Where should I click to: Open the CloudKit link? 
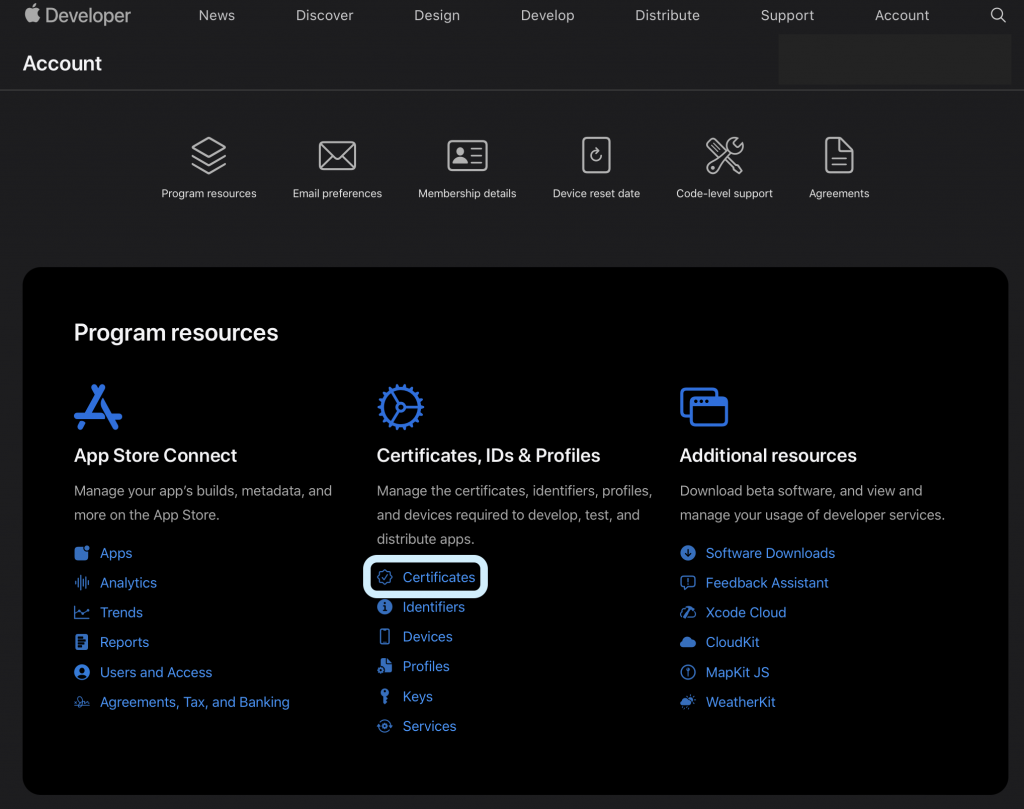(732, 642)
